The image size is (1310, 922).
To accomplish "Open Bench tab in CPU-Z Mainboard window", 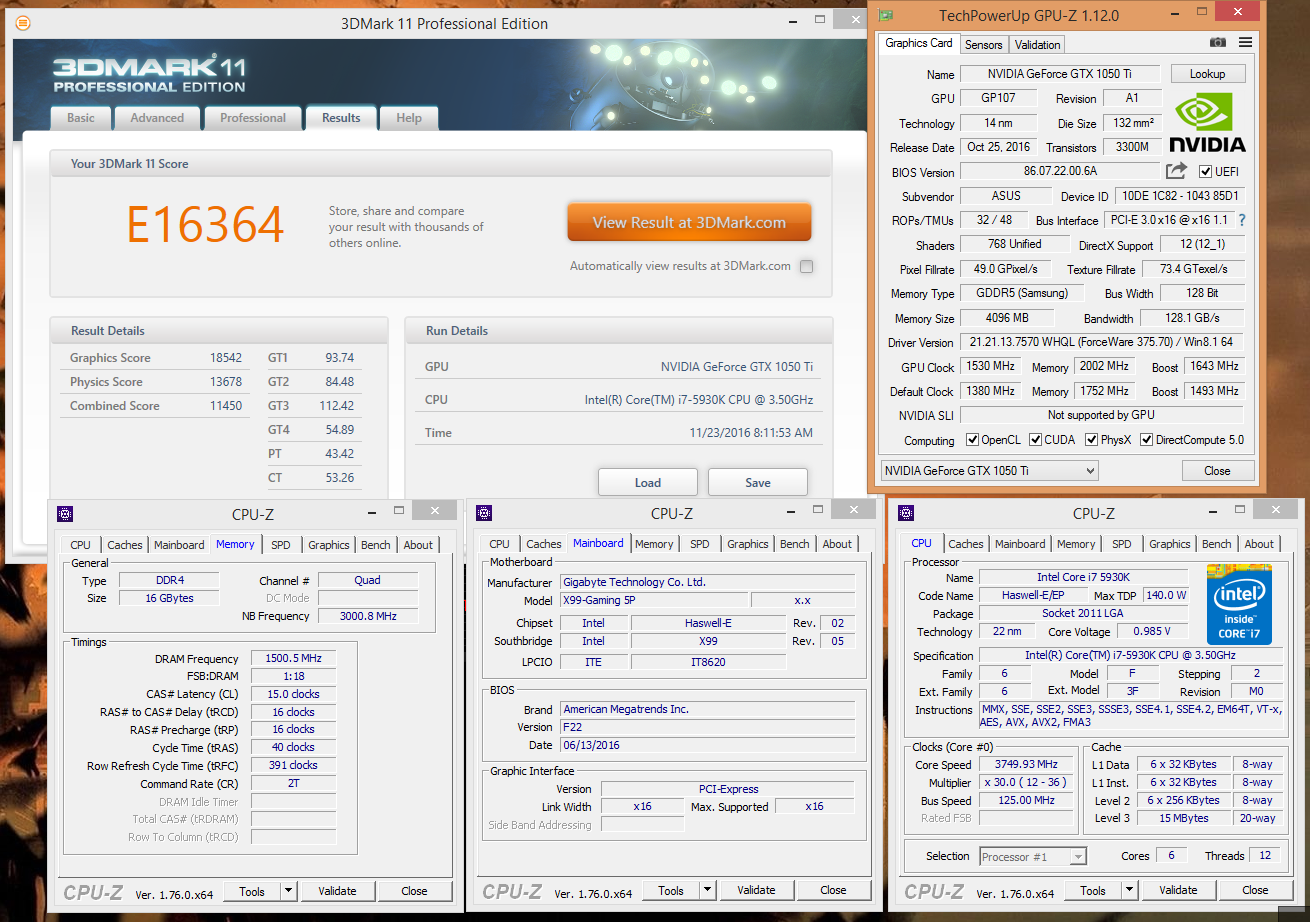I will click(x=795, y=545).
